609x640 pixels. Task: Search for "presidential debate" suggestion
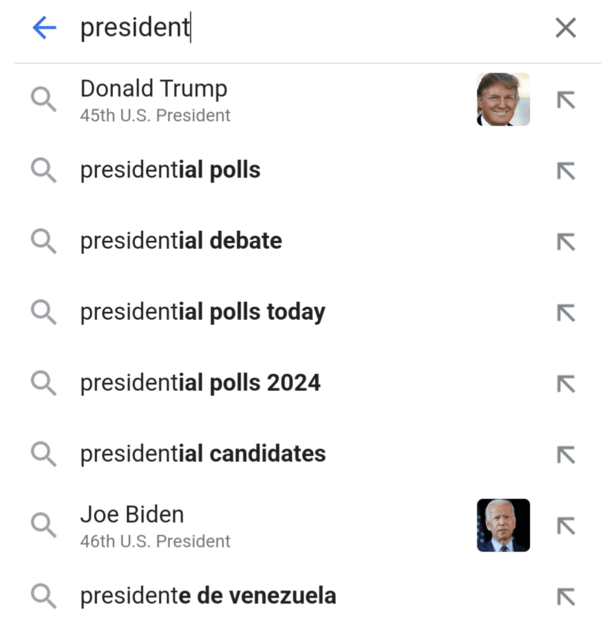coord(181,241)
